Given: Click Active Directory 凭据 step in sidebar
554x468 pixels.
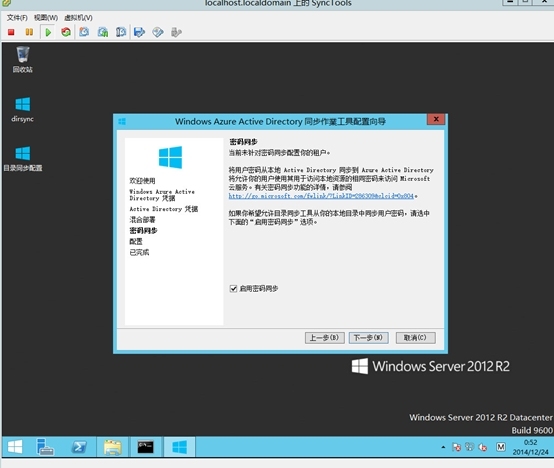Looking at the screenshot, I should [x=164, y=209].
